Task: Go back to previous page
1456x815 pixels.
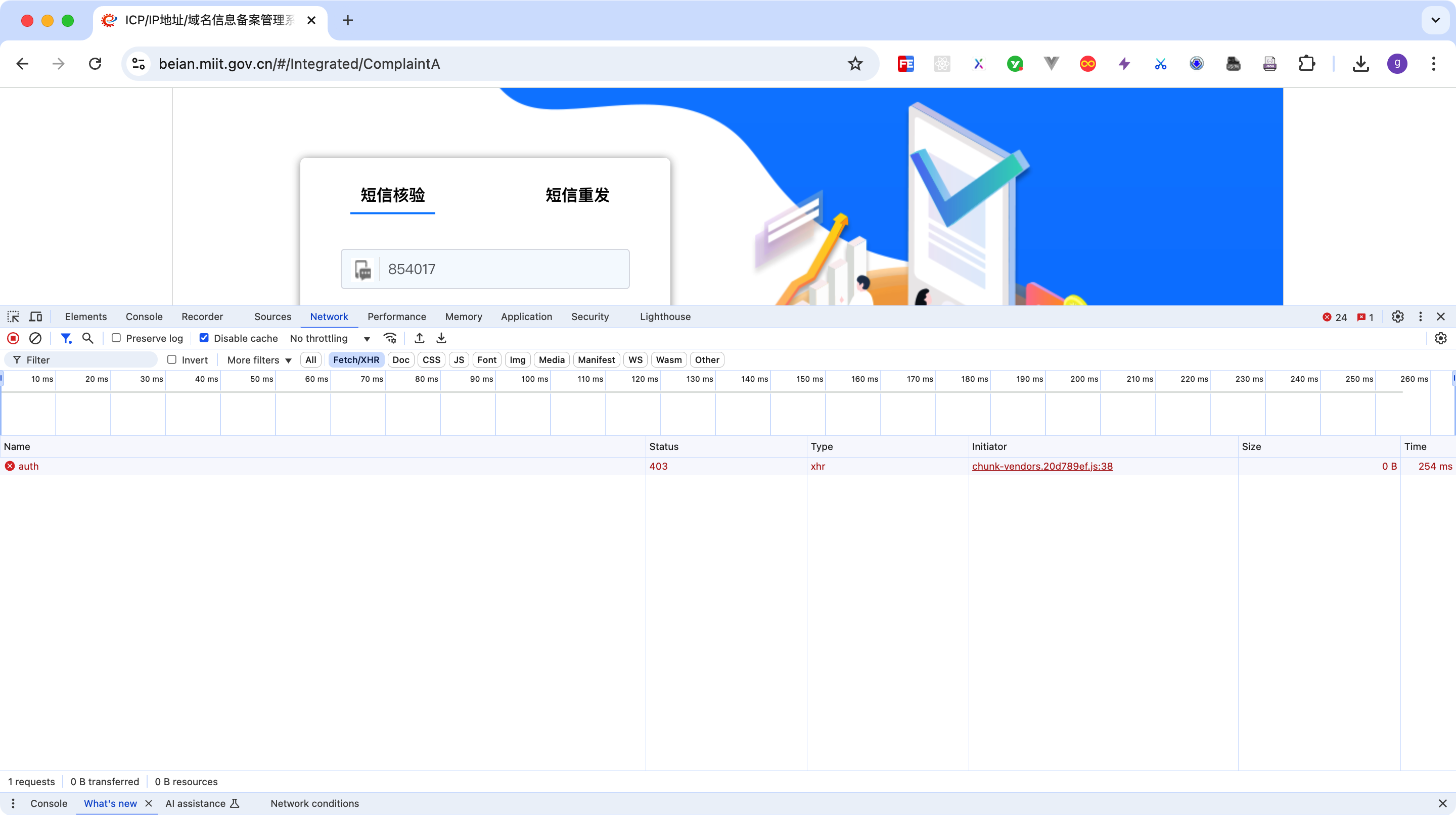Action: [23, 64]
